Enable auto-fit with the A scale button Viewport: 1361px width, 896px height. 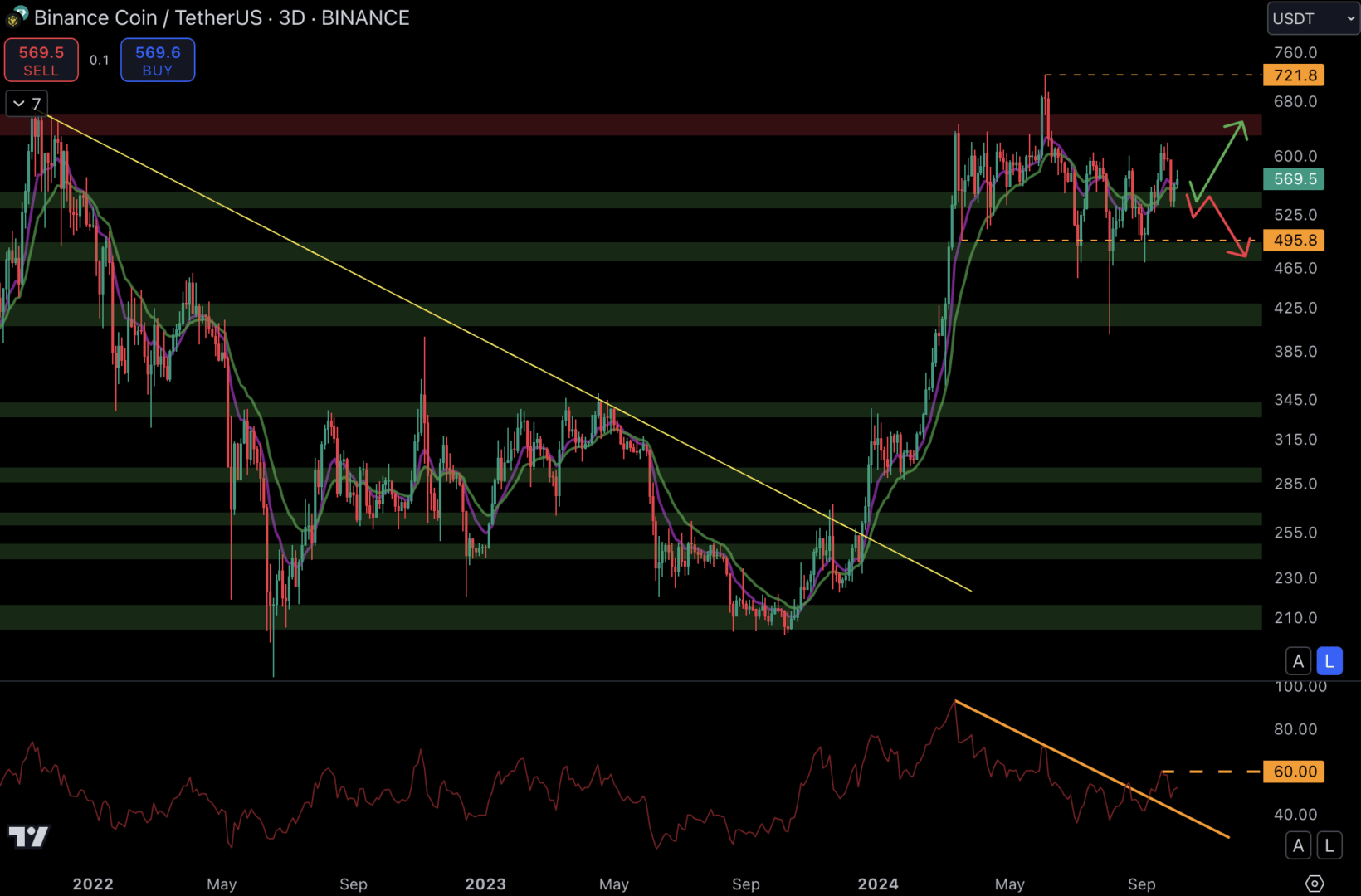point(1299,660)
